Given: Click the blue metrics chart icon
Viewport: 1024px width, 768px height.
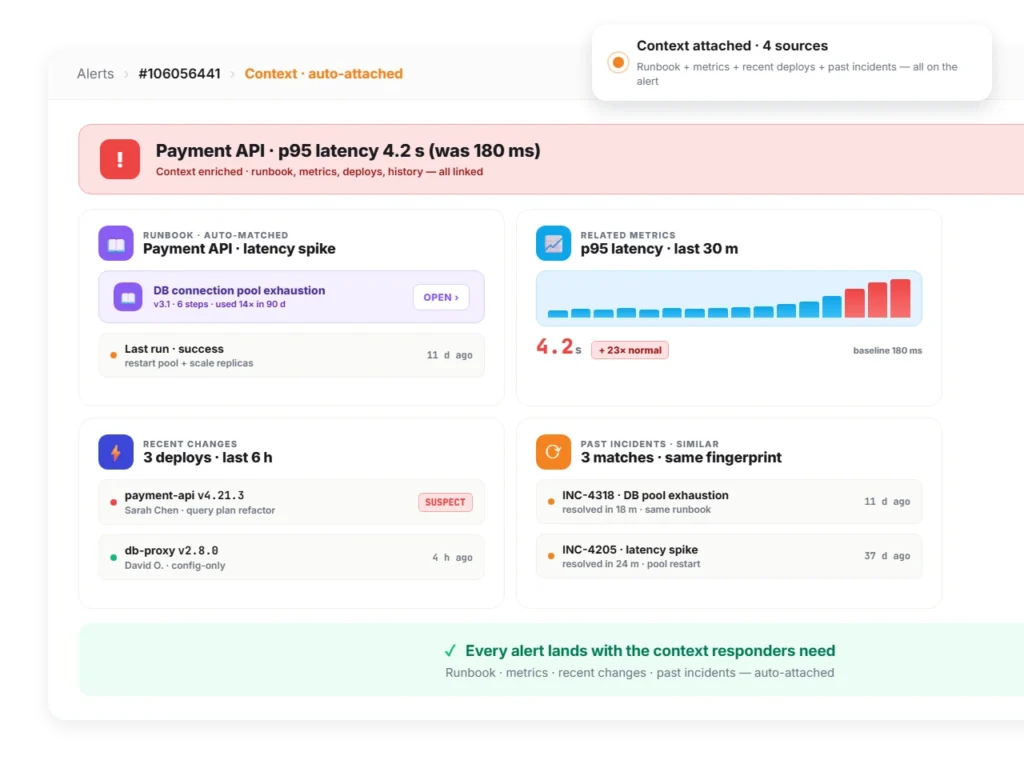Looking at the screenshot, I should [553, 243].
